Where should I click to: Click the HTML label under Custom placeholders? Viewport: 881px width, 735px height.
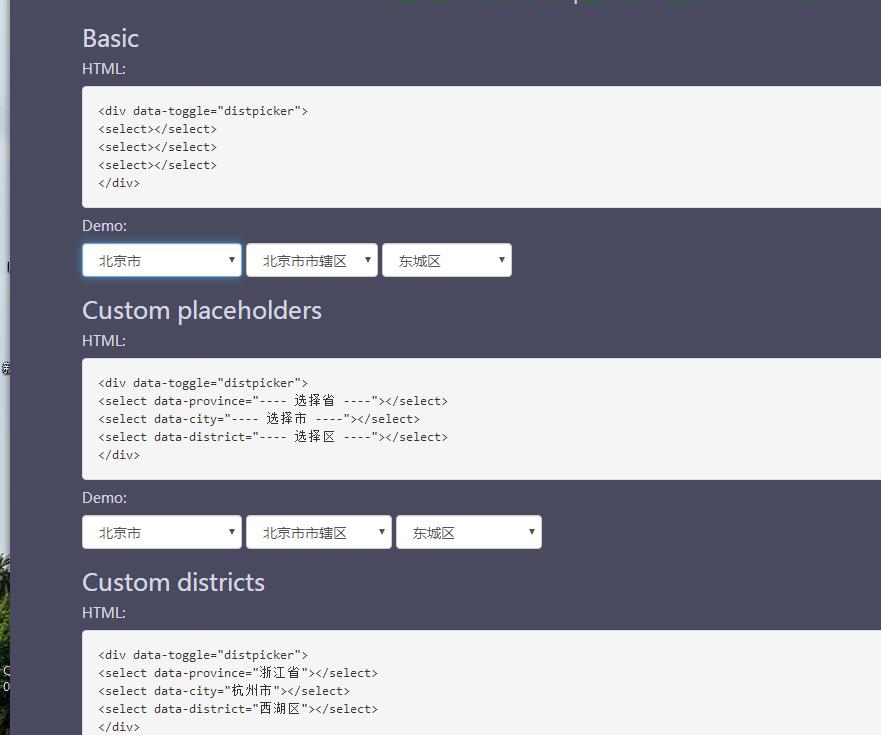(x=104, y=341)
